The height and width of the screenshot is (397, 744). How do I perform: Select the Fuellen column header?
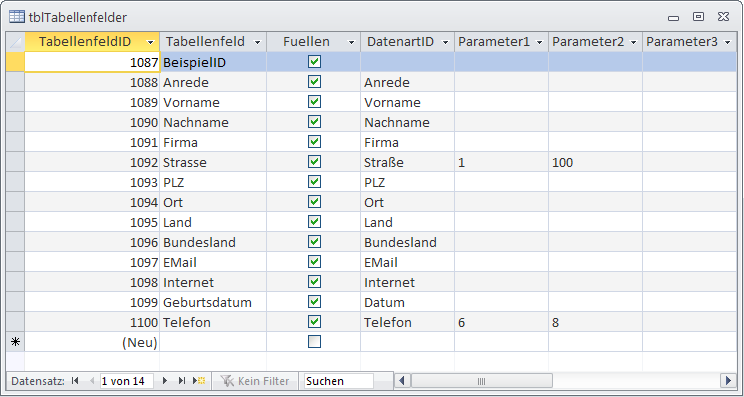tap(314, 42)
